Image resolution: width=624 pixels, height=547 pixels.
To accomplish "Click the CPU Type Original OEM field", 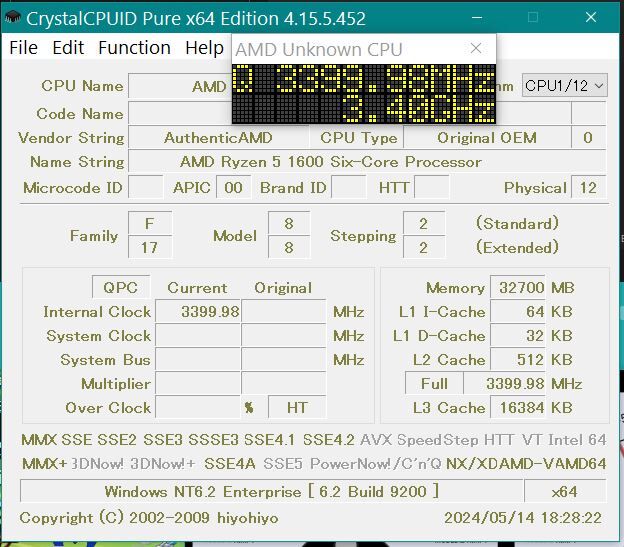I will tap(487, 138).
